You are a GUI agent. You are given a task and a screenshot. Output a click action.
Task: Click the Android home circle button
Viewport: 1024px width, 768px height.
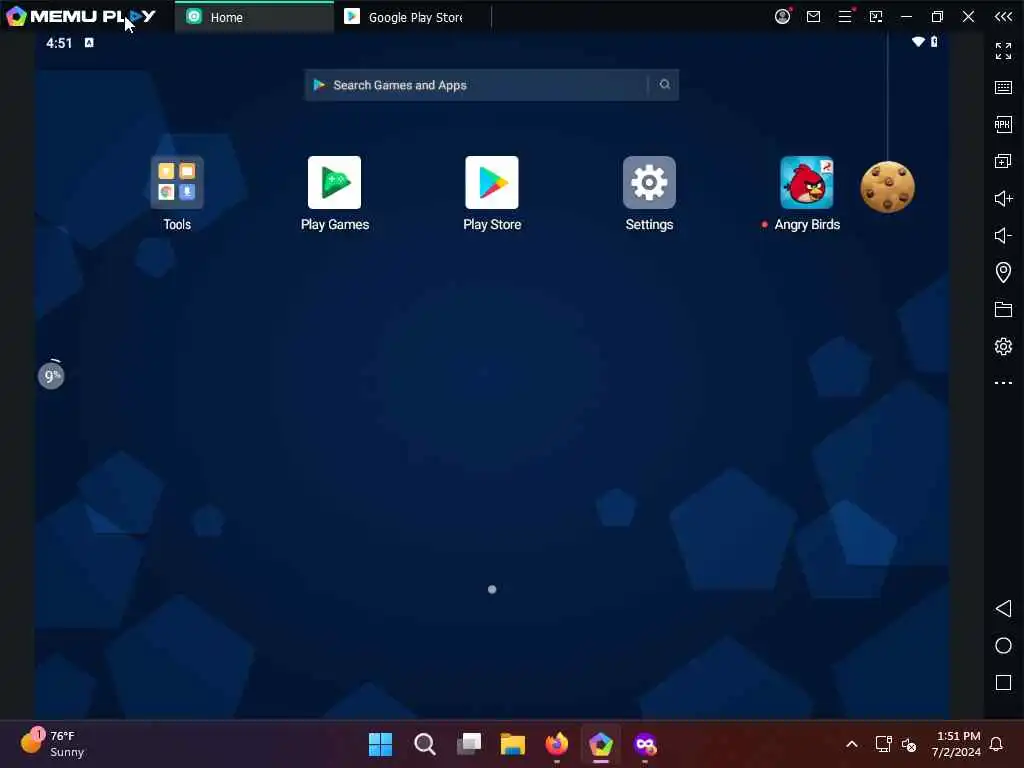(x=1003, y=646)
